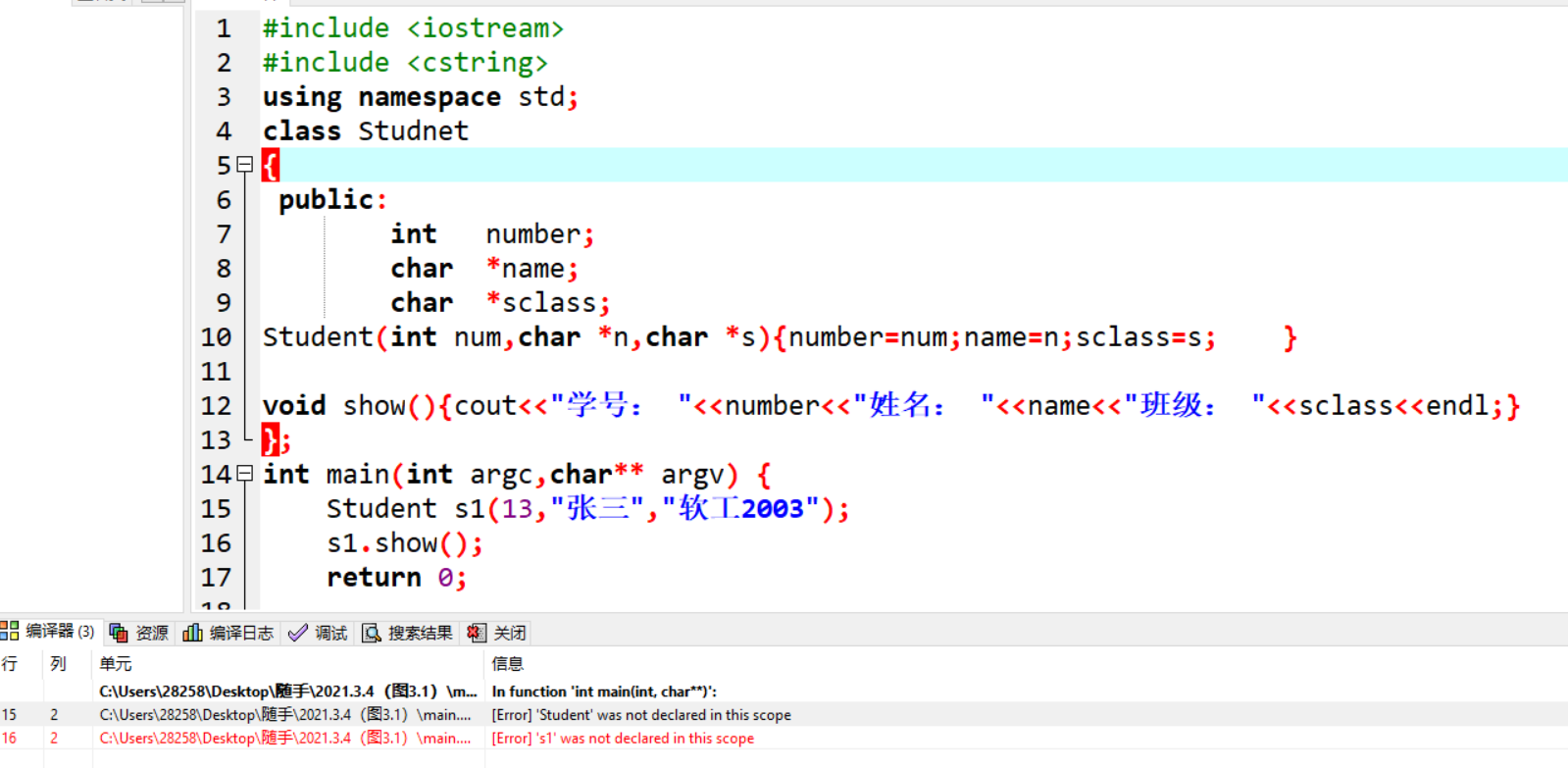The width and height of the screenshot is (1568, 768).
Task: Click the In function 'int main' message row
Action: tap(604, 691)
